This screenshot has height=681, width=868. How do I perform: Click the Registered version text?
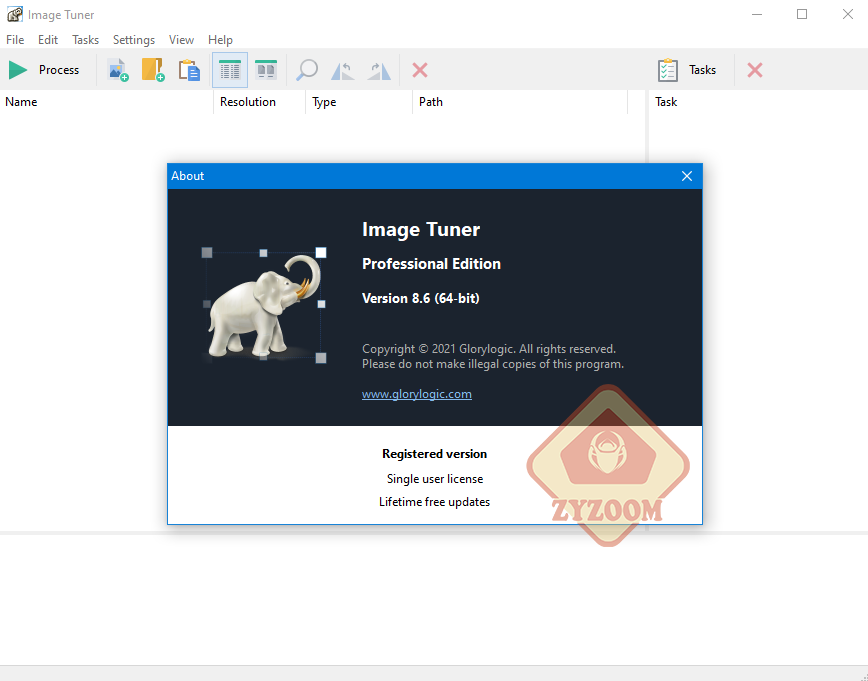[x=435, y=453]
